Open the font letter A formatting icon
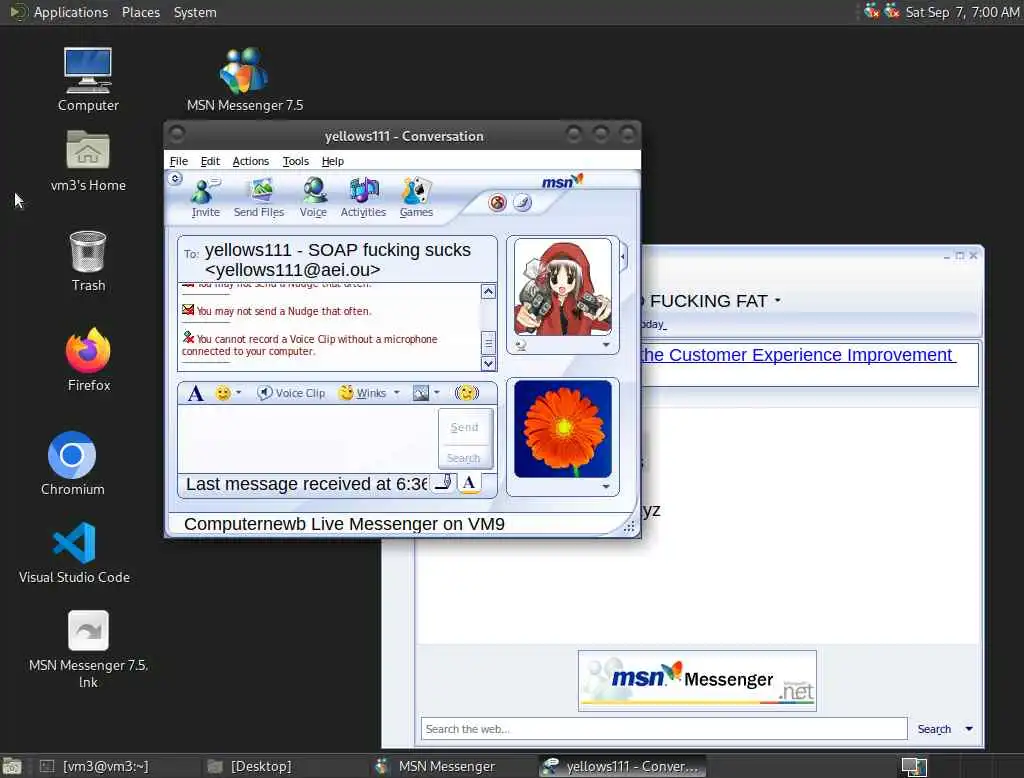The image size is (1024, 778). [195, 393]
